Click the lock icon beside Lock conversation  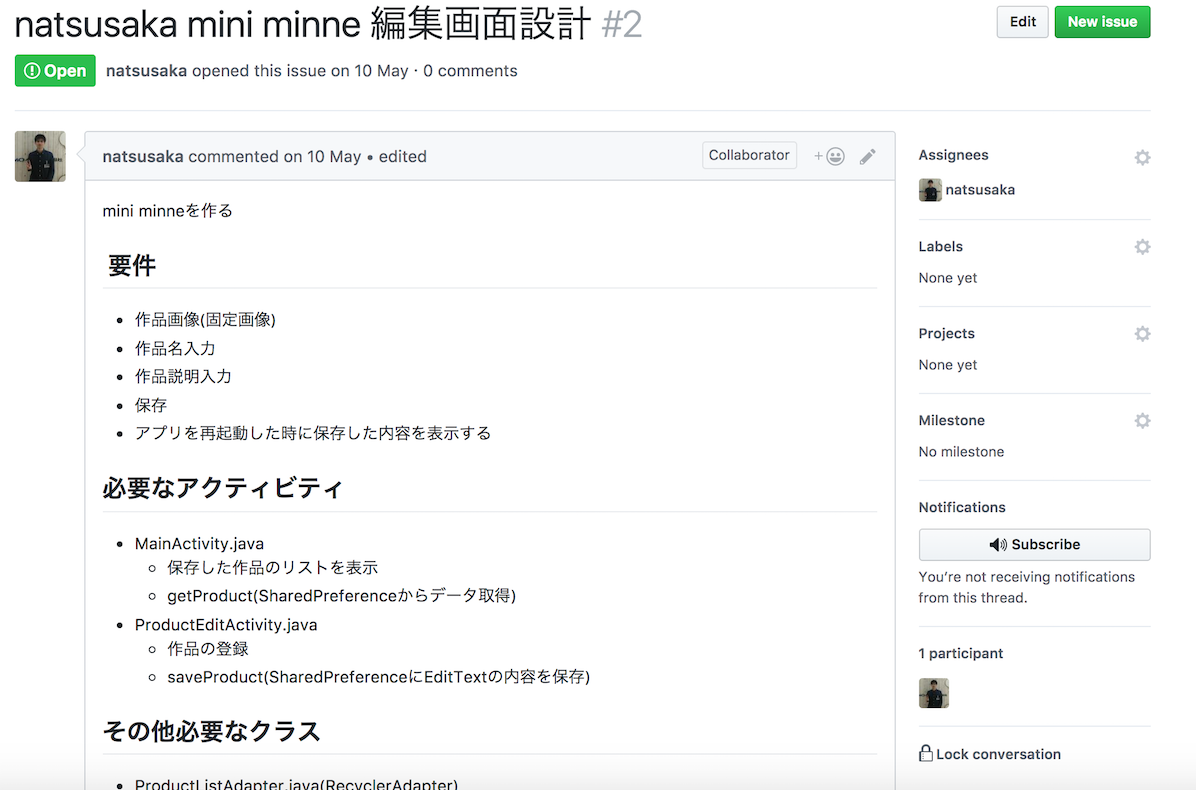click(926, 754)
